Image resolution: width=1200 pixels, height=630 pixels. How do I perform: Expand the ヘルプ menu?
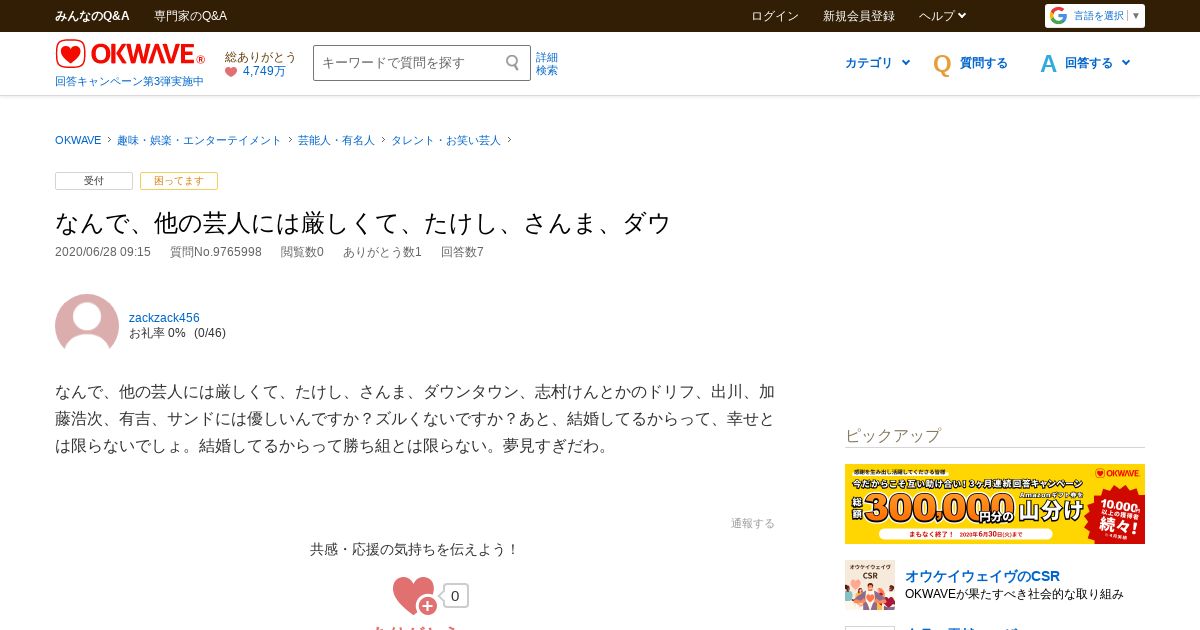click(942, 16)
